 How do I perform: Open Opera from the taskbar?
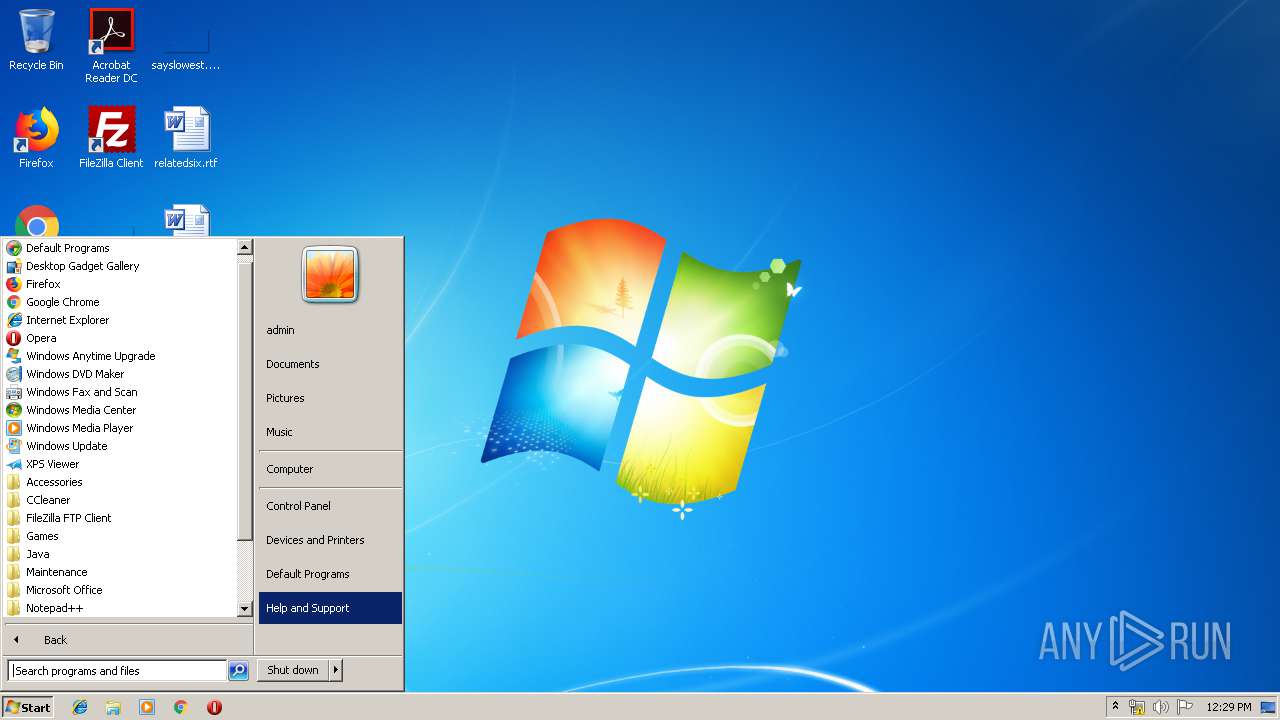(x=214, y=707)
